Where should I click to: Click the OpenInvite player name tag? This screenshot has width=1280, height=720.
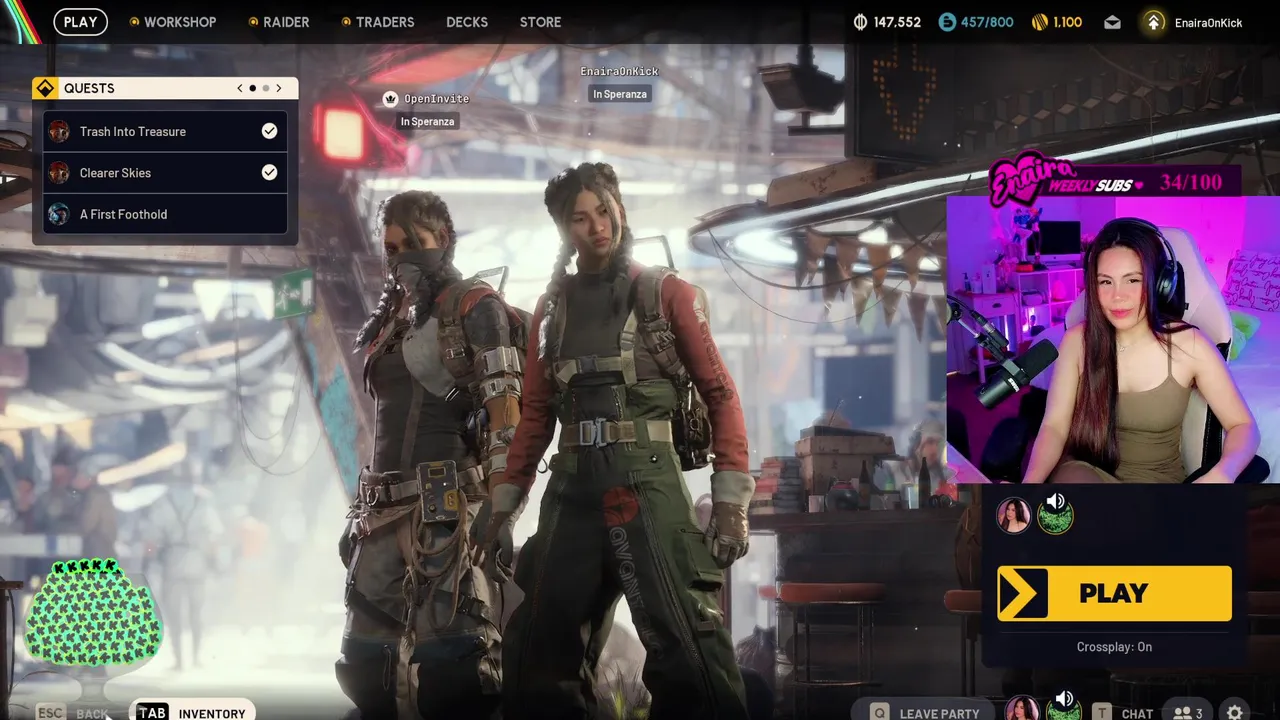(x=436, y=99)
